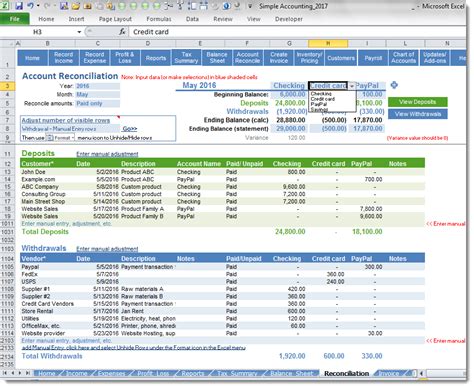Open the Review ribbon tab
474x388 pixels.
pyautogui.click(x=223, y=19)
